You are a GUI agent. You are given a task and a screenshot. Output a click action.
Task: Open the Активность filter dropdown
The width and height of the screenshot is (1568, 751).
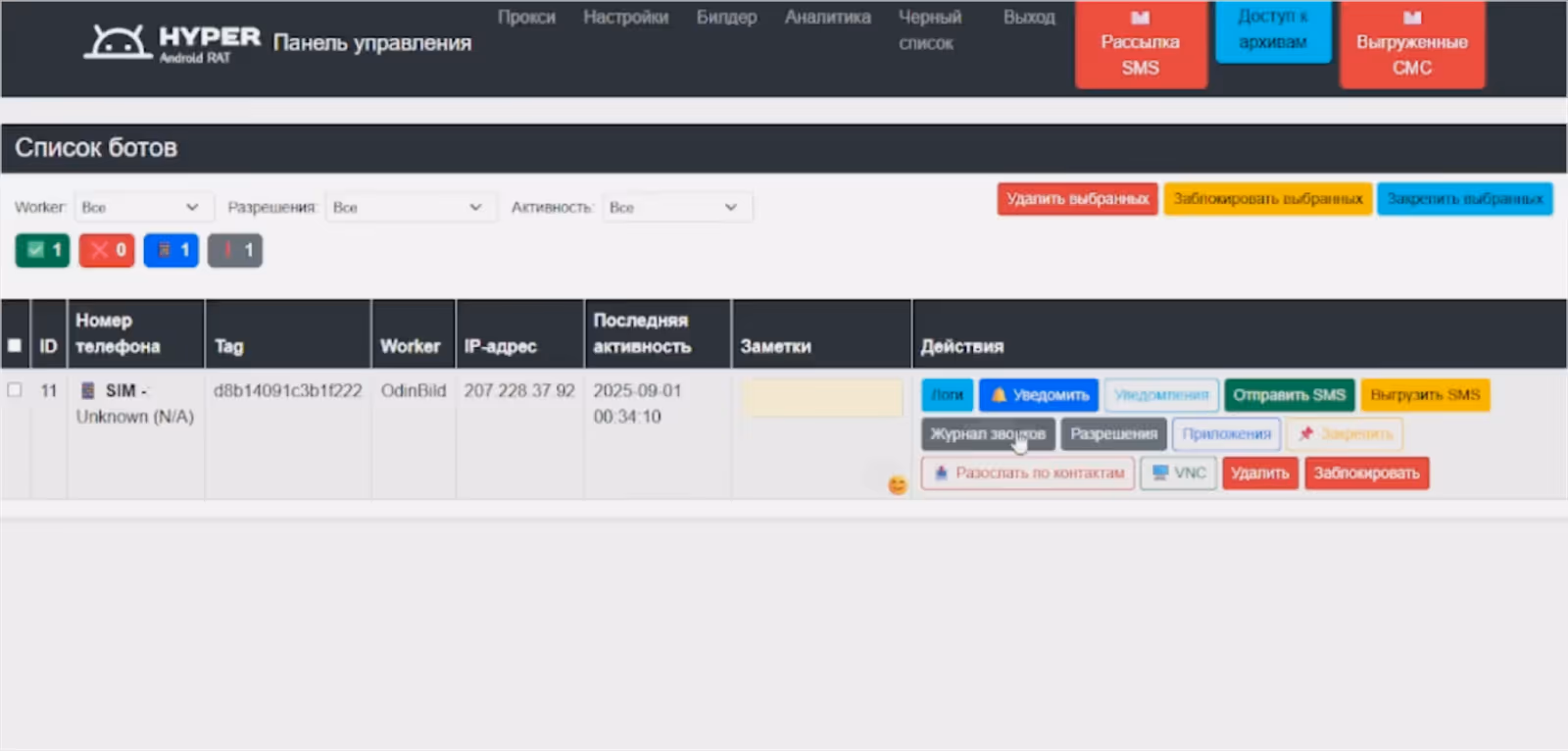tap(675, 207)
